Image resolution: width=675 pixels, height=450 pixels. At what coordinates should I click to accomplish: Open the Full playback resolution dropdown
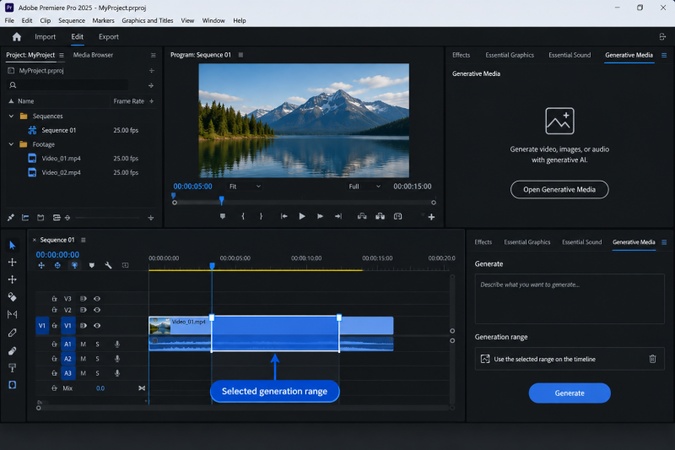click(364, 186)
